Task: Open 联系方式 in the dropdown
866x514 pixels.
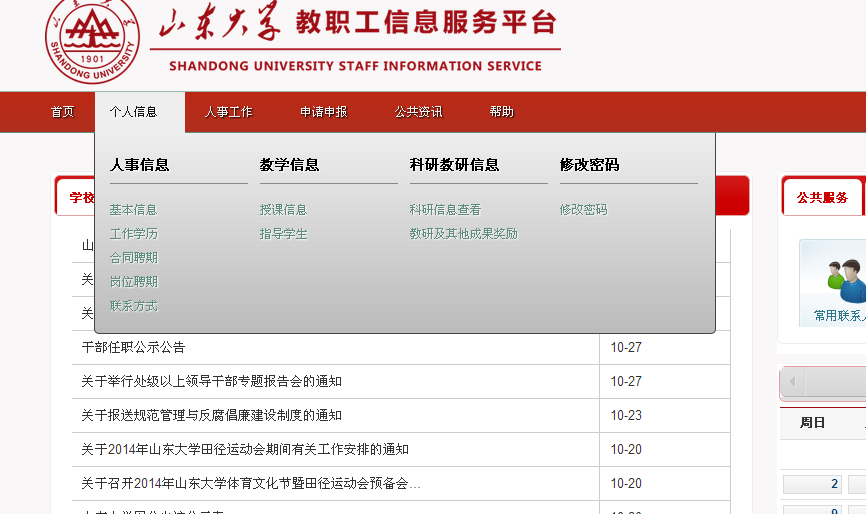Action: [133, 306]
